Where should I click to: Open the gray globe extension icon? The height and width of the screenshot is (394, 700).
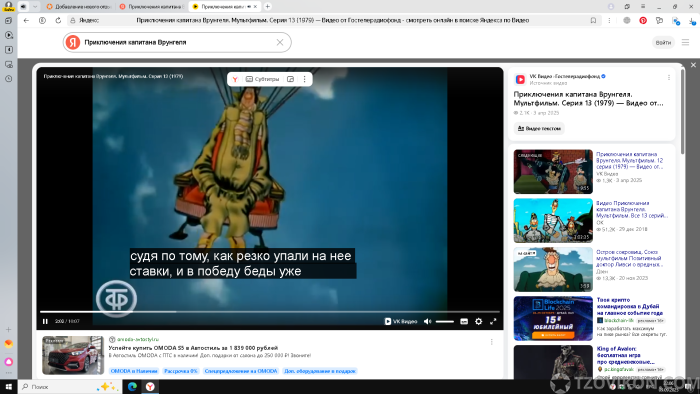tap(627, 20)
